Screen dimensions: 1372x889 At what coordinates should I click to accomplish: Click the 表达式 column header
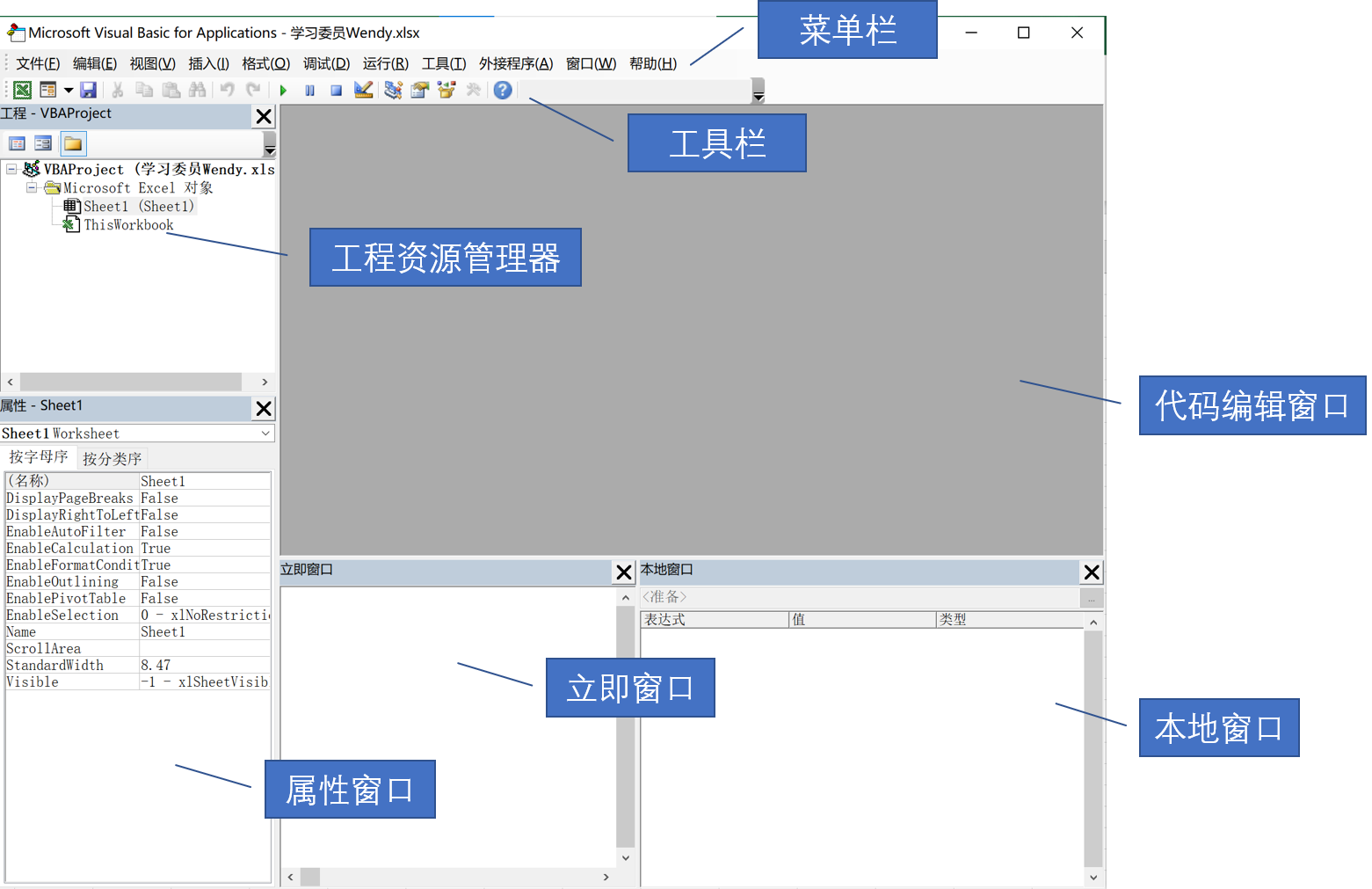715,620
